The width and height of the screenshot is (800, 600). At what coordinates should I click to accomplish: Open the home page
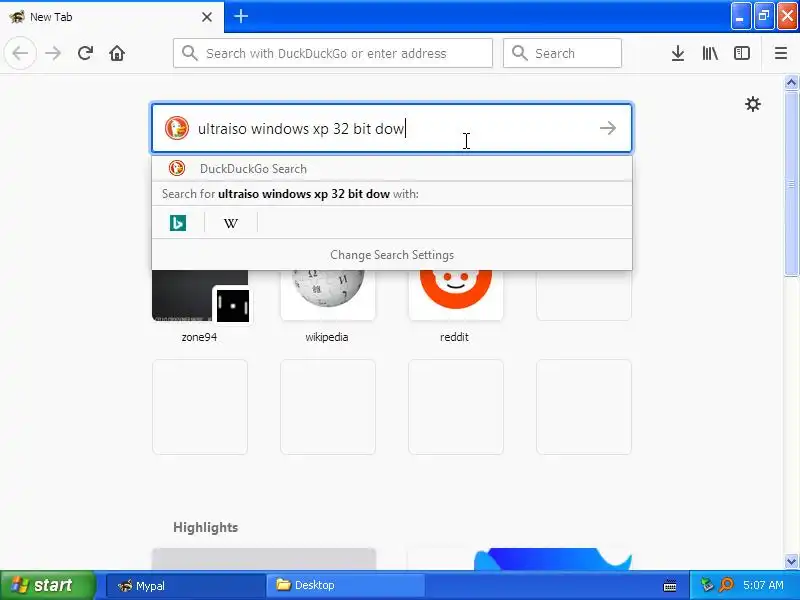(117, 53)
